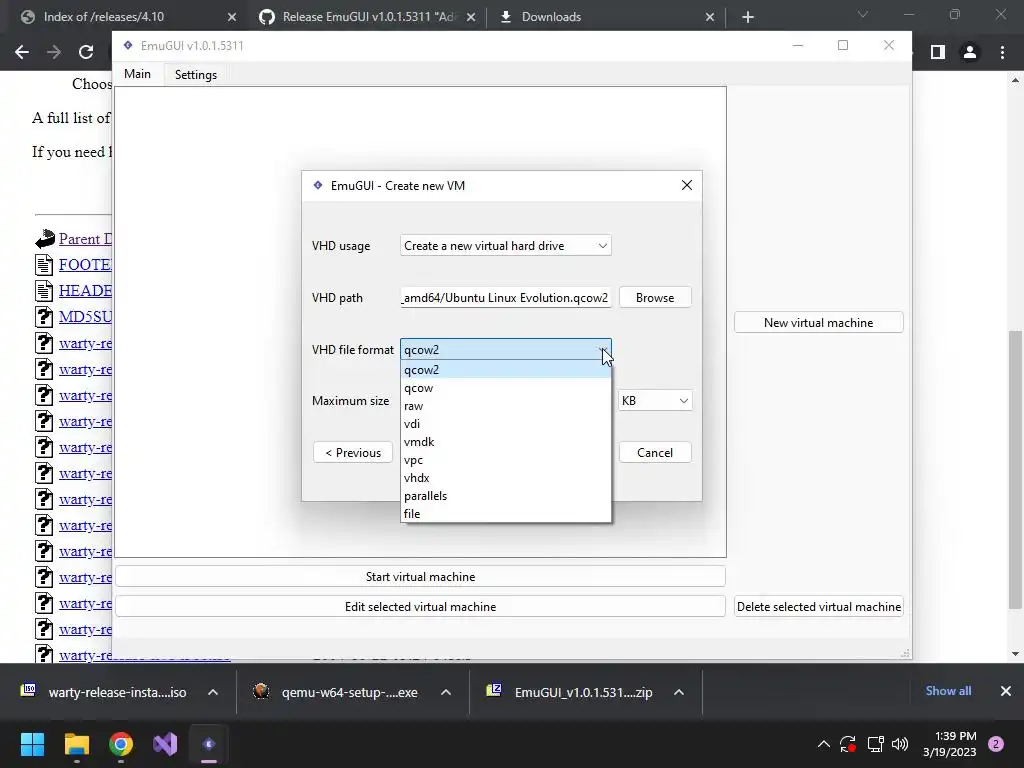Click browser page vertical scrollbar
Viewport: 1024px width, 768px height.
pyautogui.click(x=1015, y=470)
